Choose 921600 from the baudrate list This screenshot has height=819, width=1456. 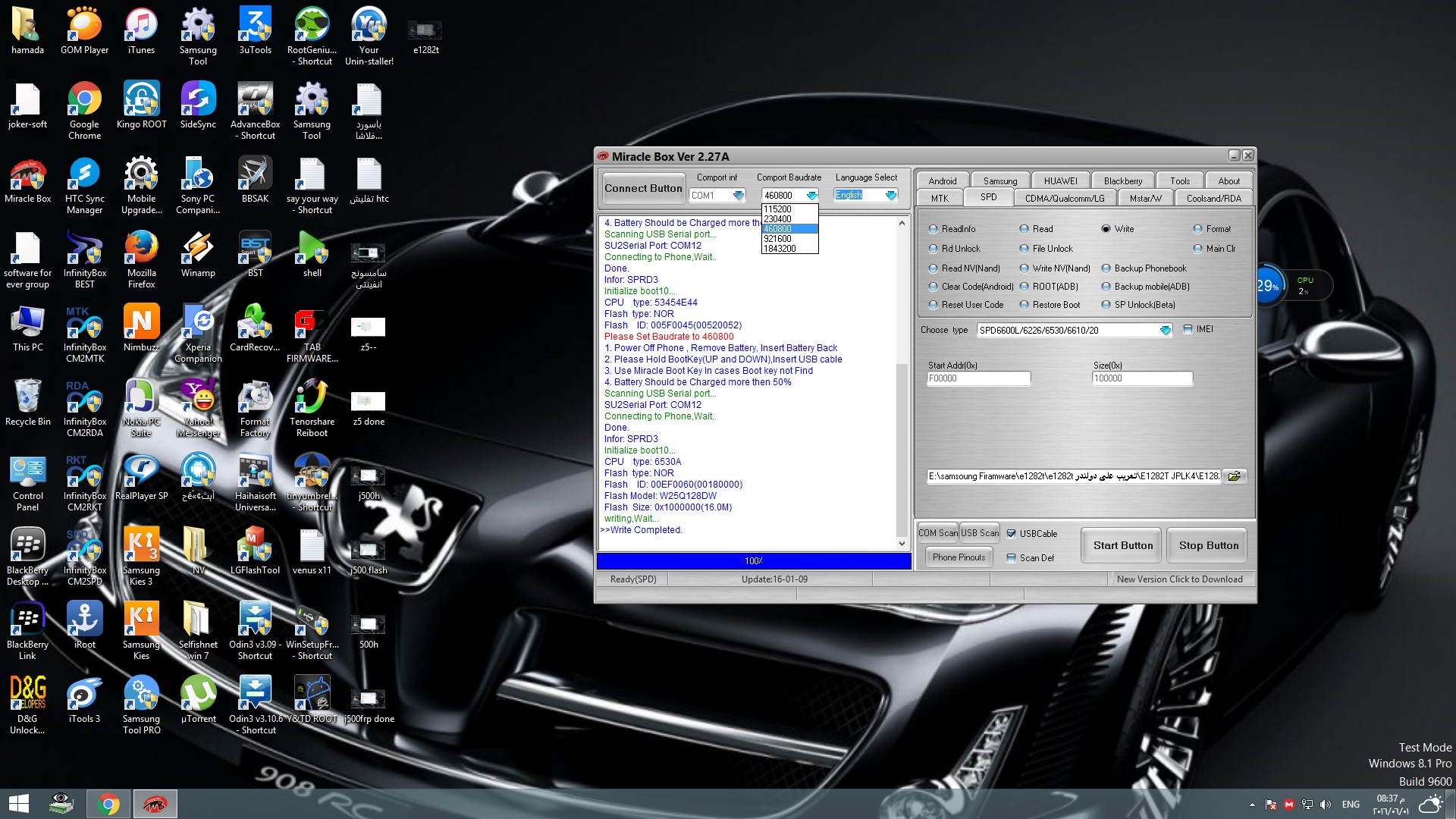pyautogui.click(x=789, y=239)
